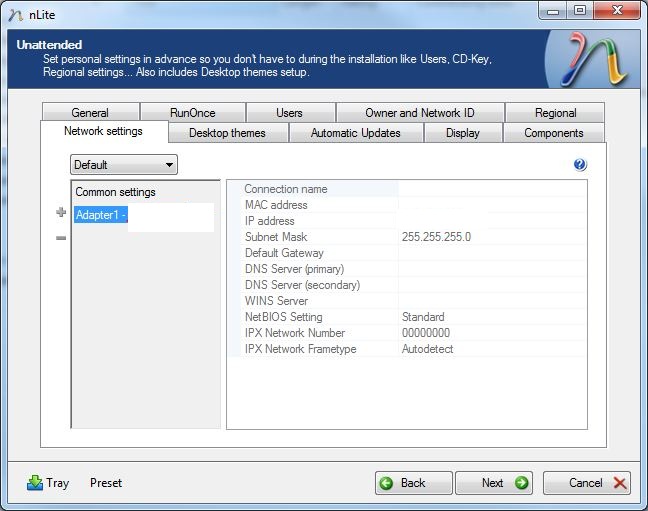Remove adapter using the minus icon
The image size is (648, 511).
coord(61,238)
